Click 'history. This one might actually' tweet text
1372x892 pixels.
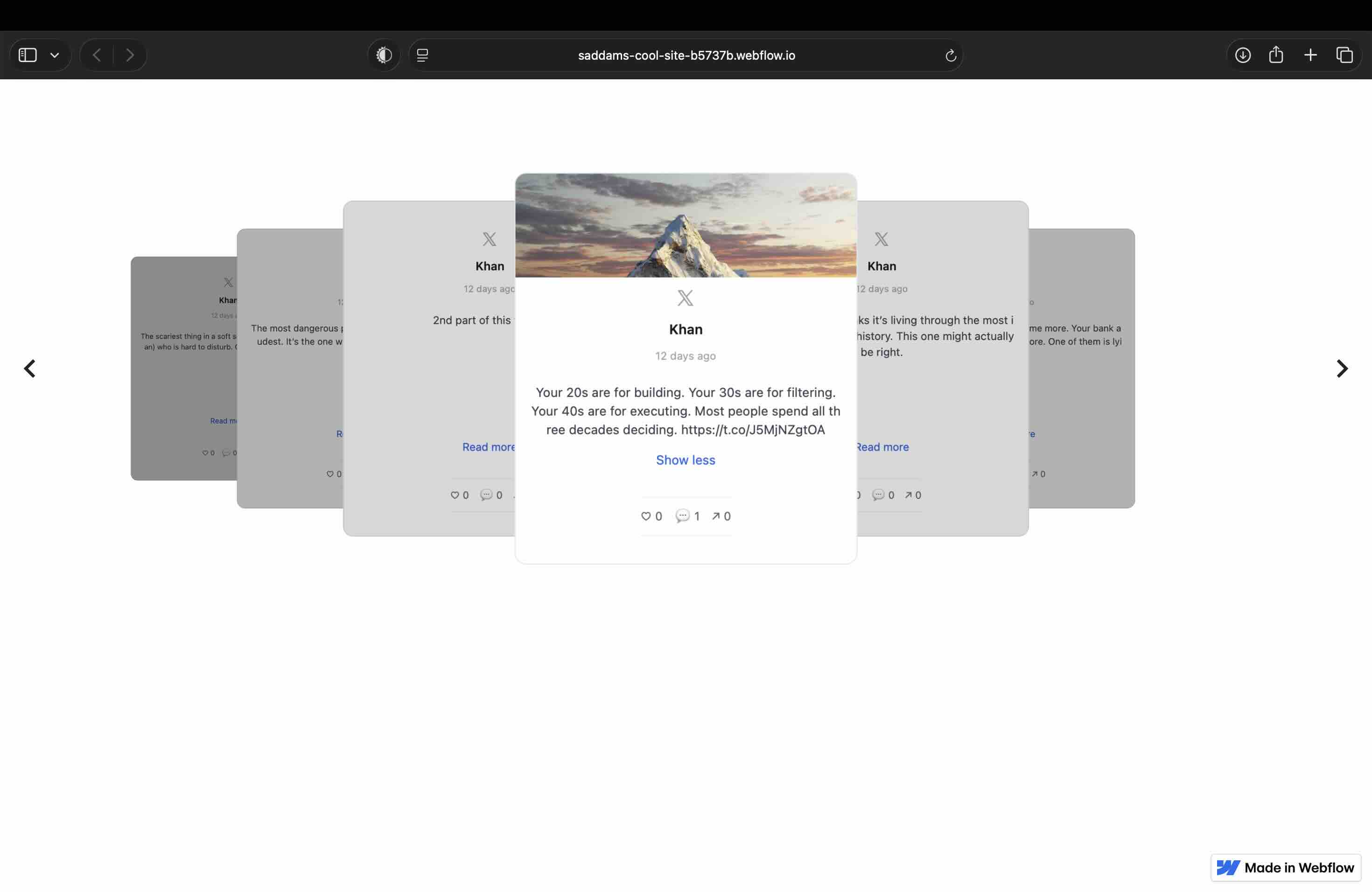tap(935, 336)
